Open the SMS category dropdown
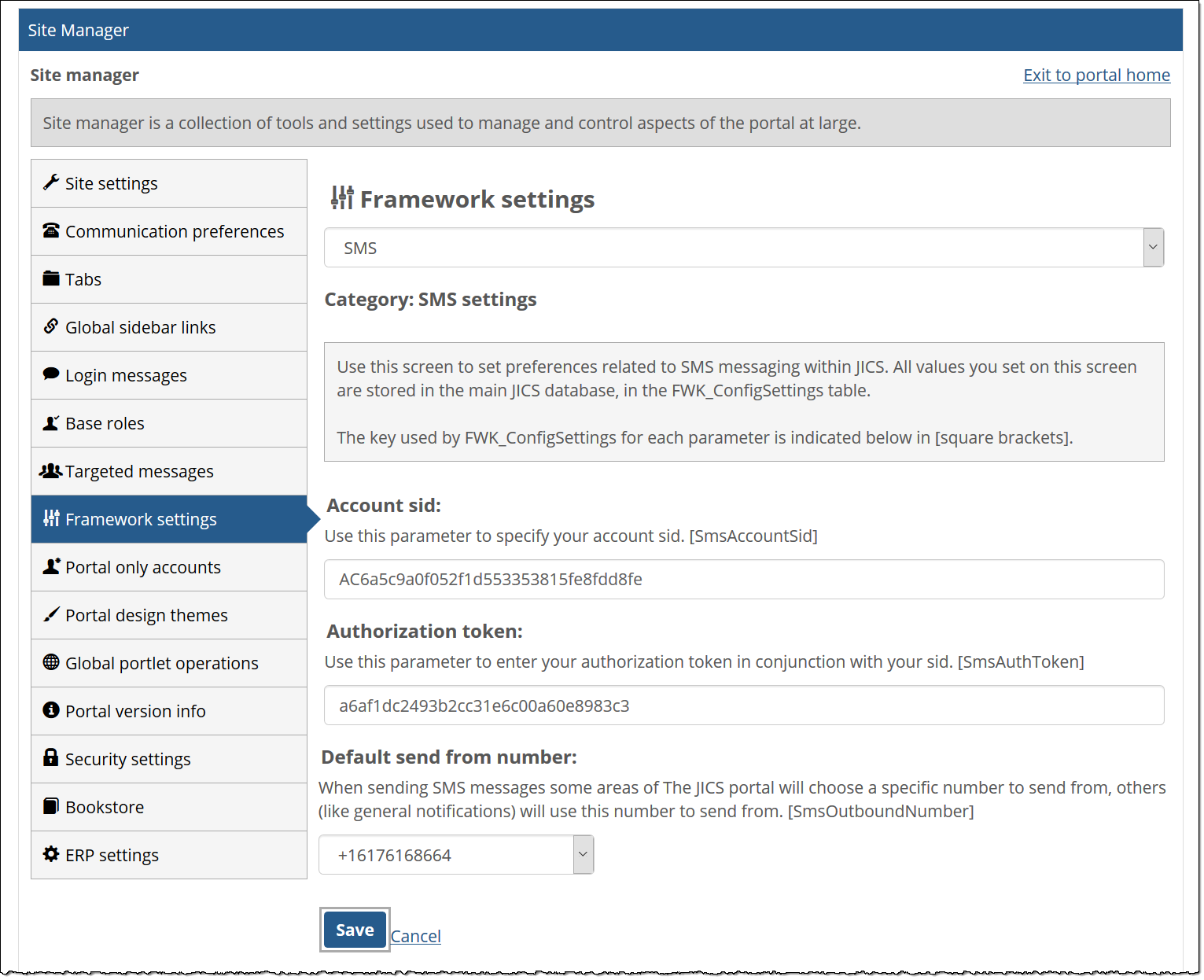1204x980 pixels. (x=744, y=248)
